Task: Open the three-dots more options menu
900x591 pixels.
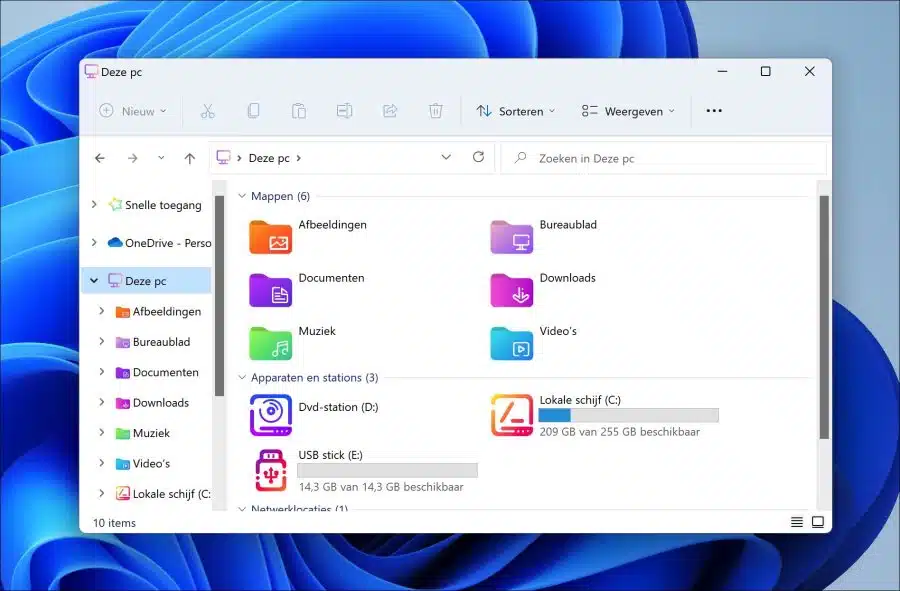Action: pos(714,111)
